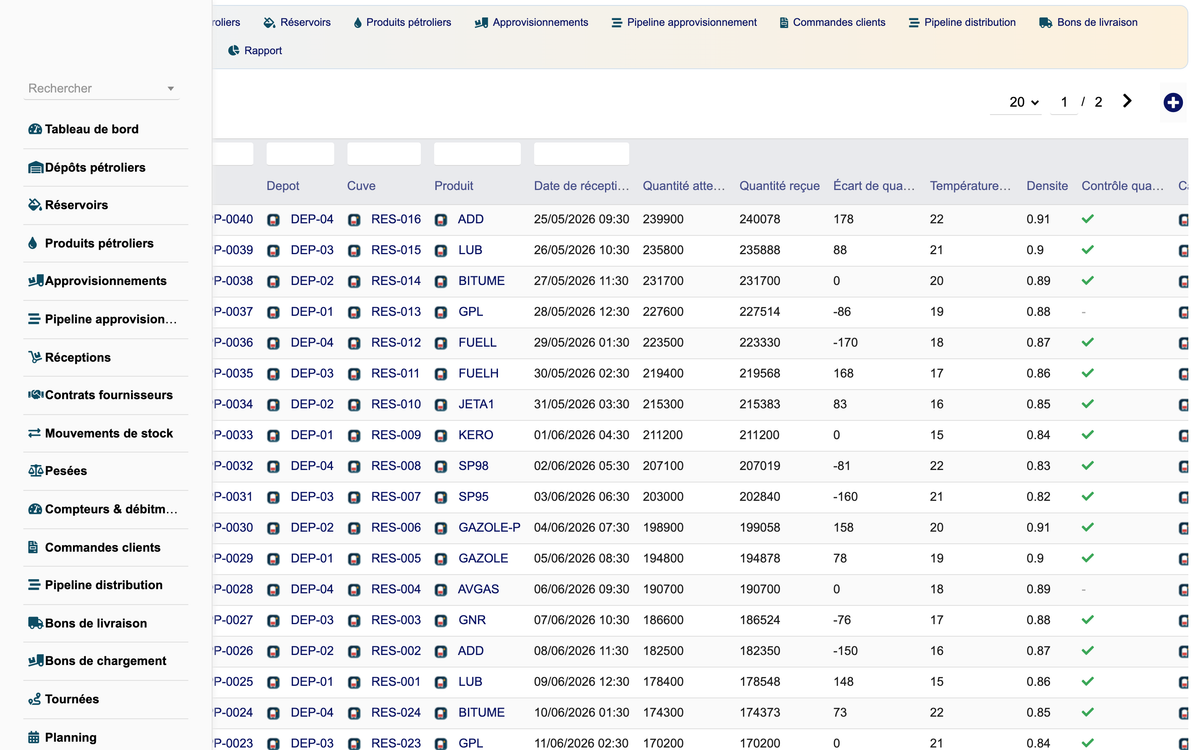The image size is (1200, 750).
Task: Open Commandes clients in top navigation bar
Action: (832, 22)
